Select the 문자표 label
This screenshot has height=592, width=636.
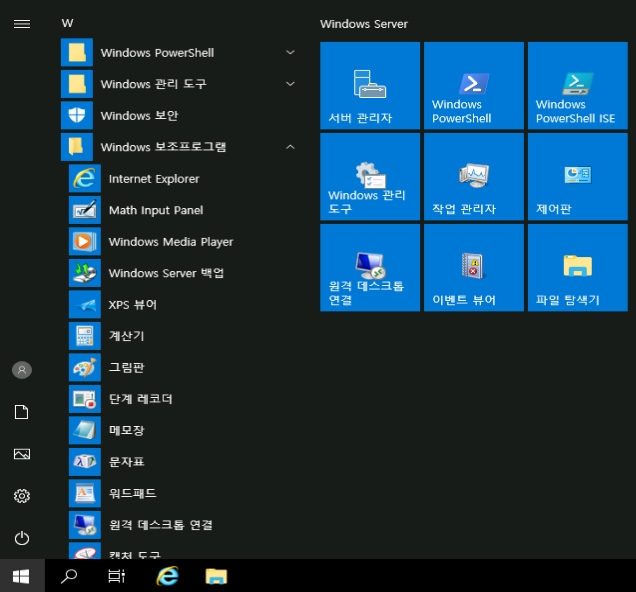[x=127, y=461]
